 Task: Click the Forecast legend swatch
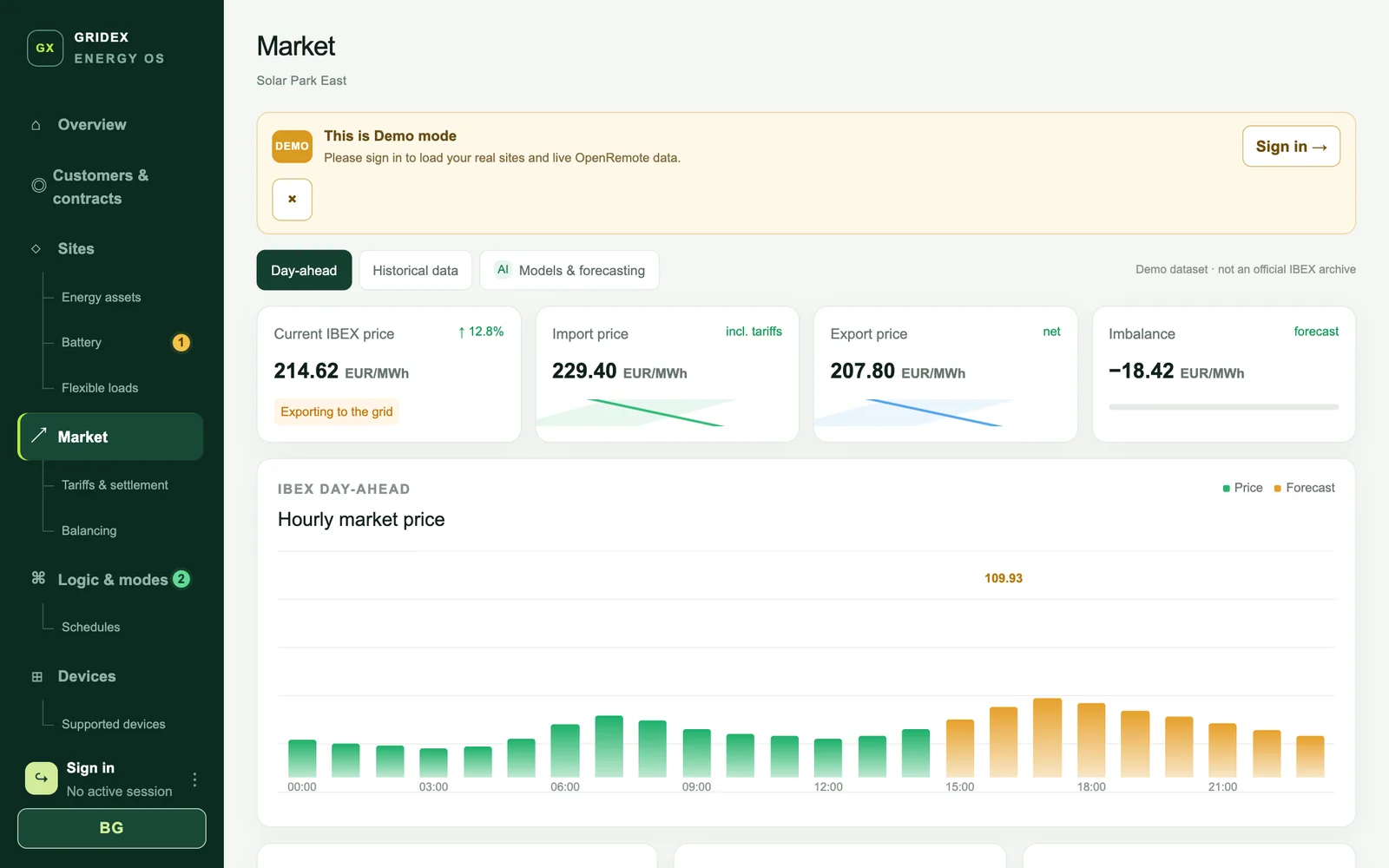click(x=1278, y=489)
